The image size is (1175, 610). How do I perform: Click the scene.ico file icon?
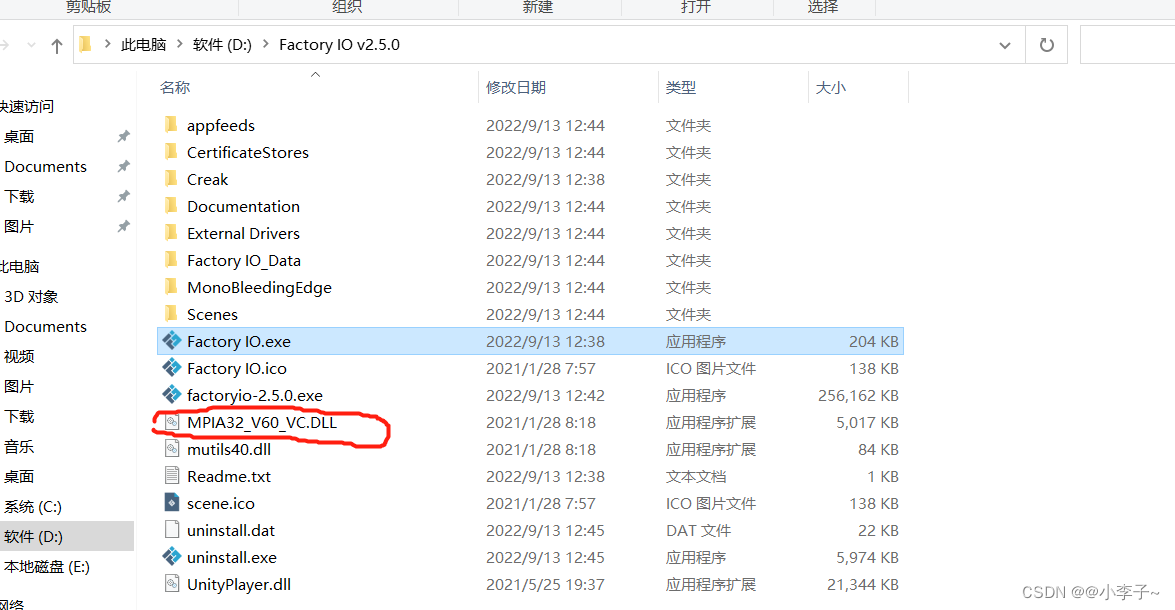click(x=172, y=503)
